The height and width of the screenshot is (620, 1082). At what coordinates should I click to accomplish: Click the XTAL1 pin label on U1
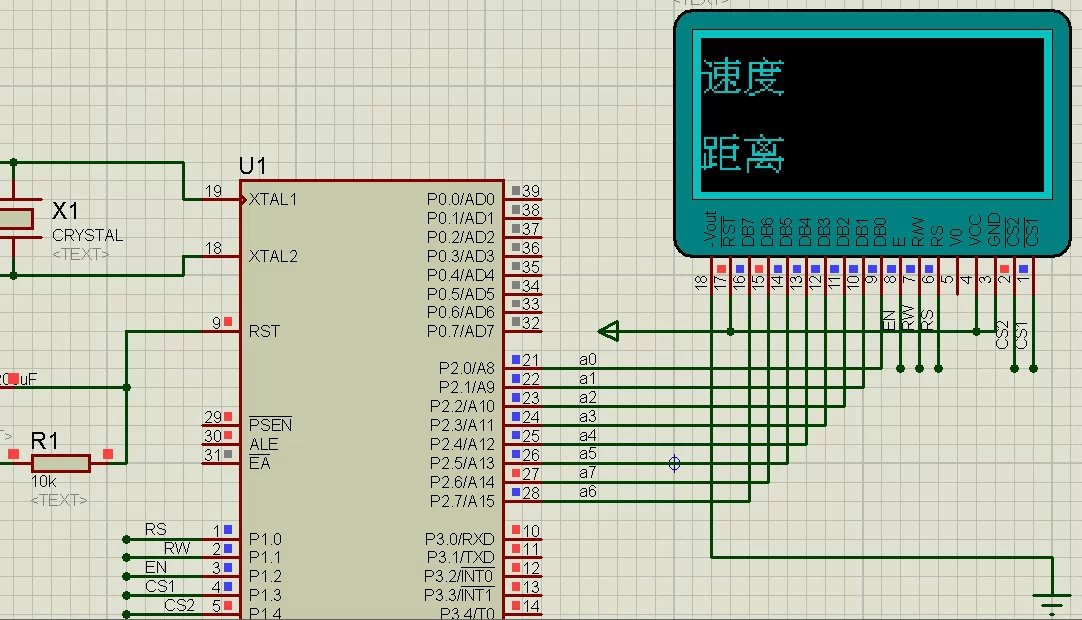pos(273,199)
